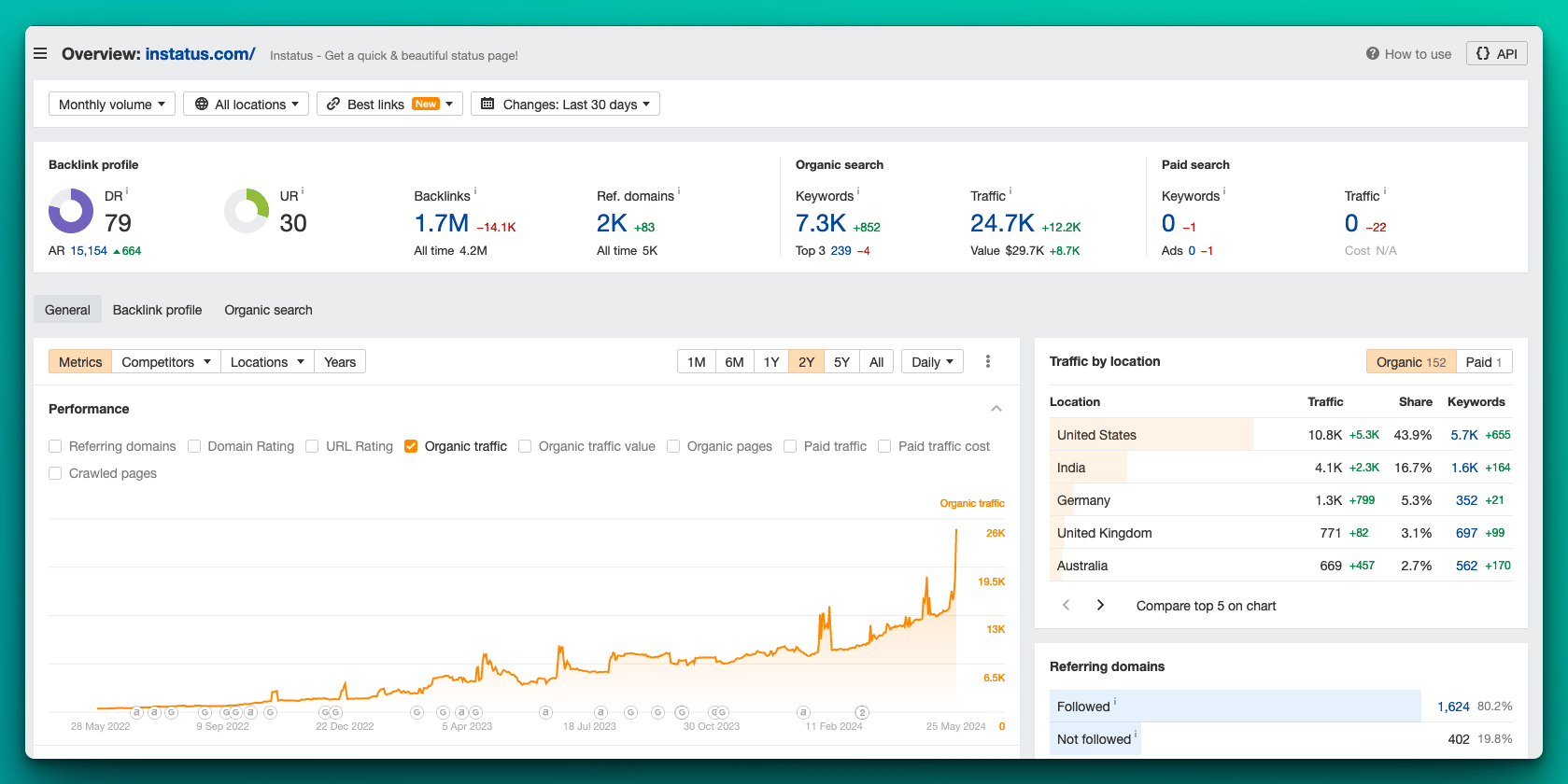The width and height of the screenshot is (1568, 784).
Task: Click the question mark How to use icon
Action: pyautogui.click(x=1372, y=54)
